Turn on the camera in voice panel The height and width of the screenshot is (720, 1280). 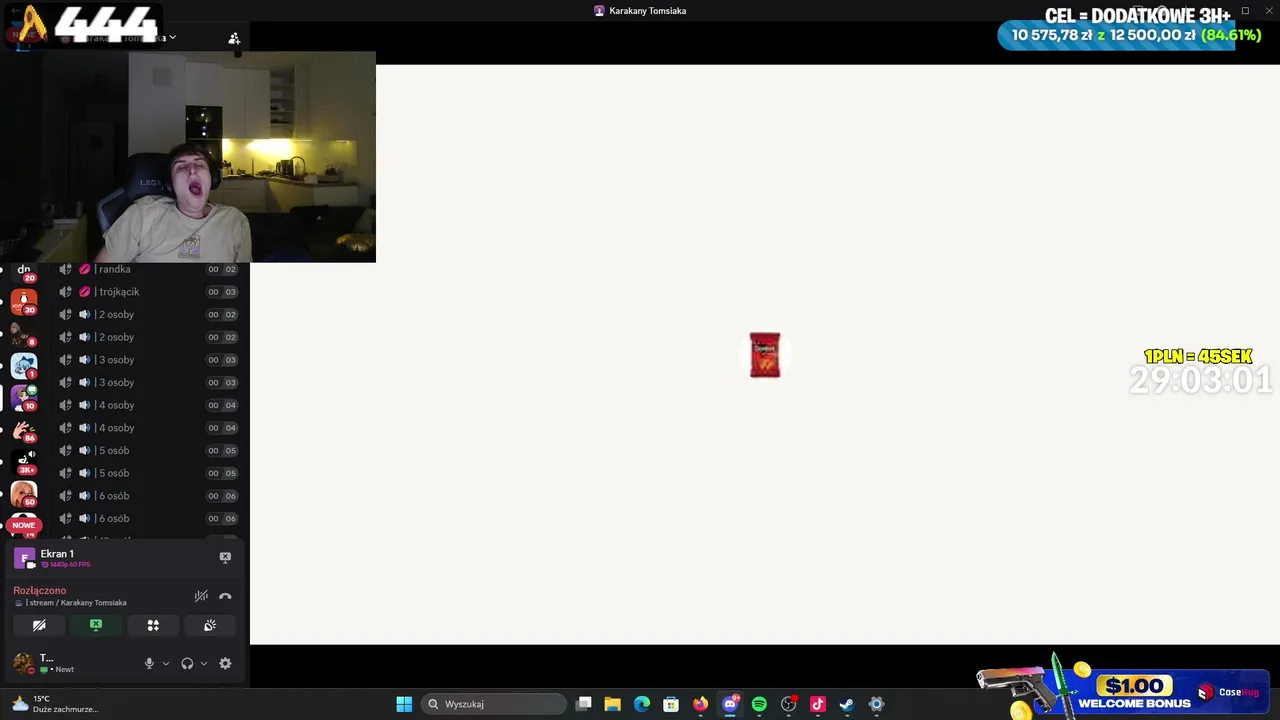[x=39, y=625]
